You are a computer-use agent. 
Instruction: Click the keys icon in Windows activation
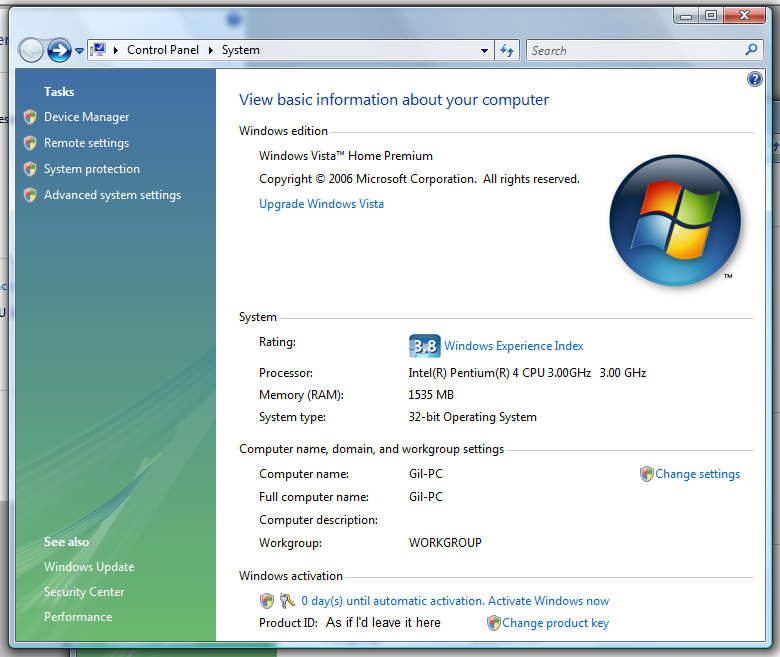(287, 601)
